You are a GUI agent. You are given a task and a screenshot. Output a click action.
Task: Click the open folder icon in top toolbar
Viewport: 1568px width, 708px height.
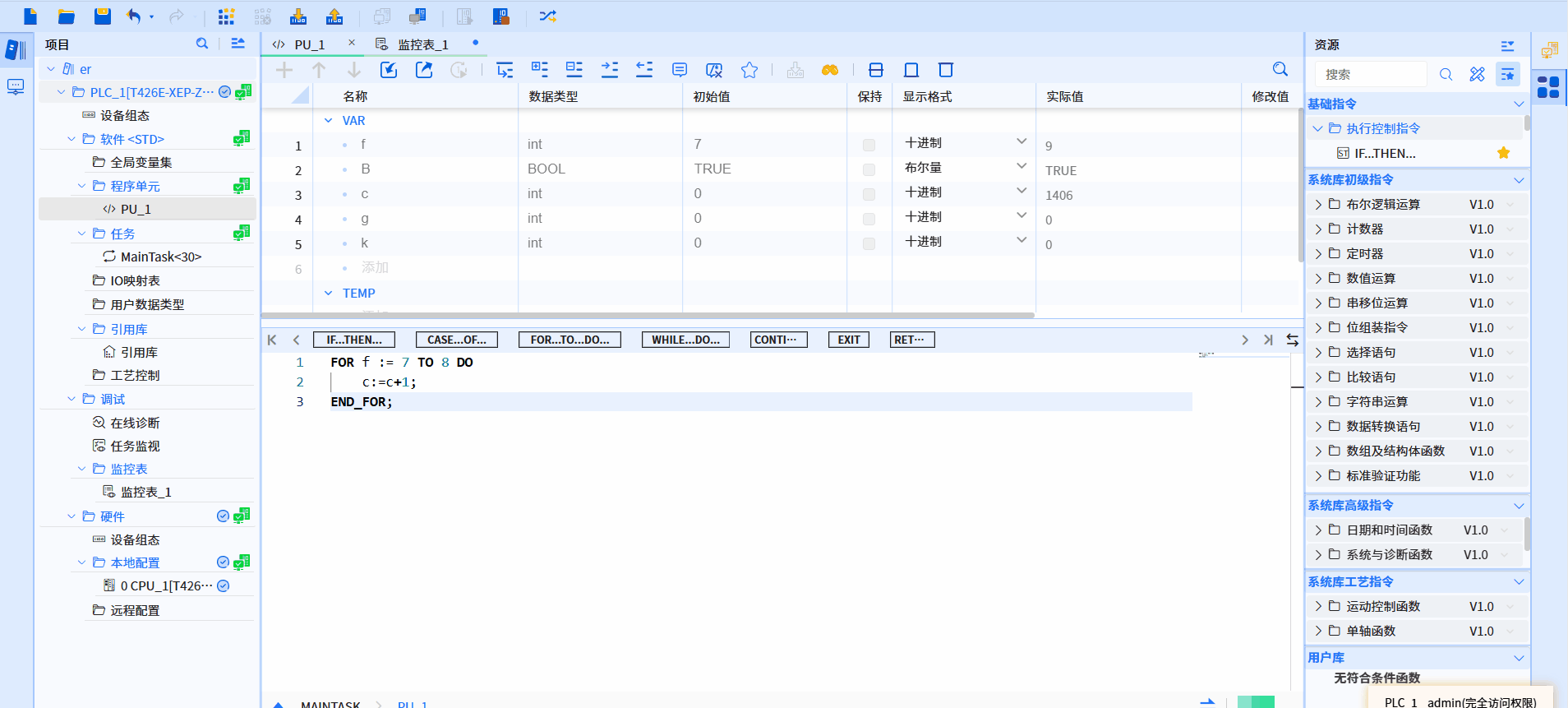[x=67, y=16]
